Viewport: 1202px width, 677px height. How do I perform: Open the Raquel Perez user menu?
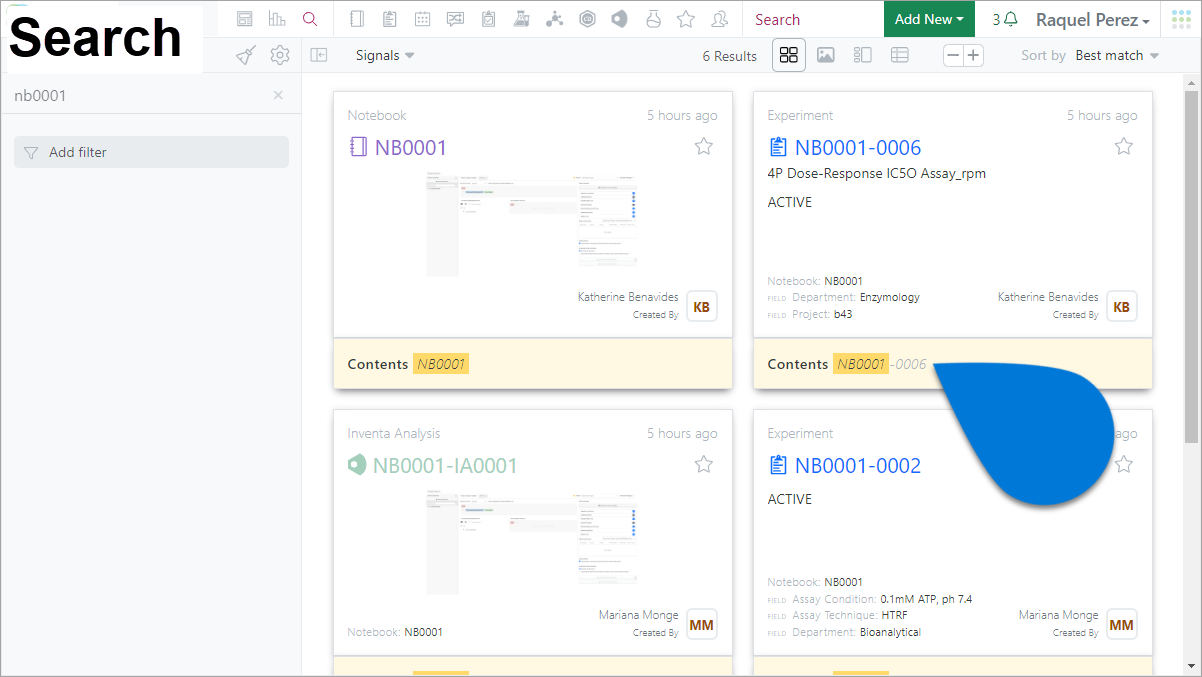[x=1092, y=20]
